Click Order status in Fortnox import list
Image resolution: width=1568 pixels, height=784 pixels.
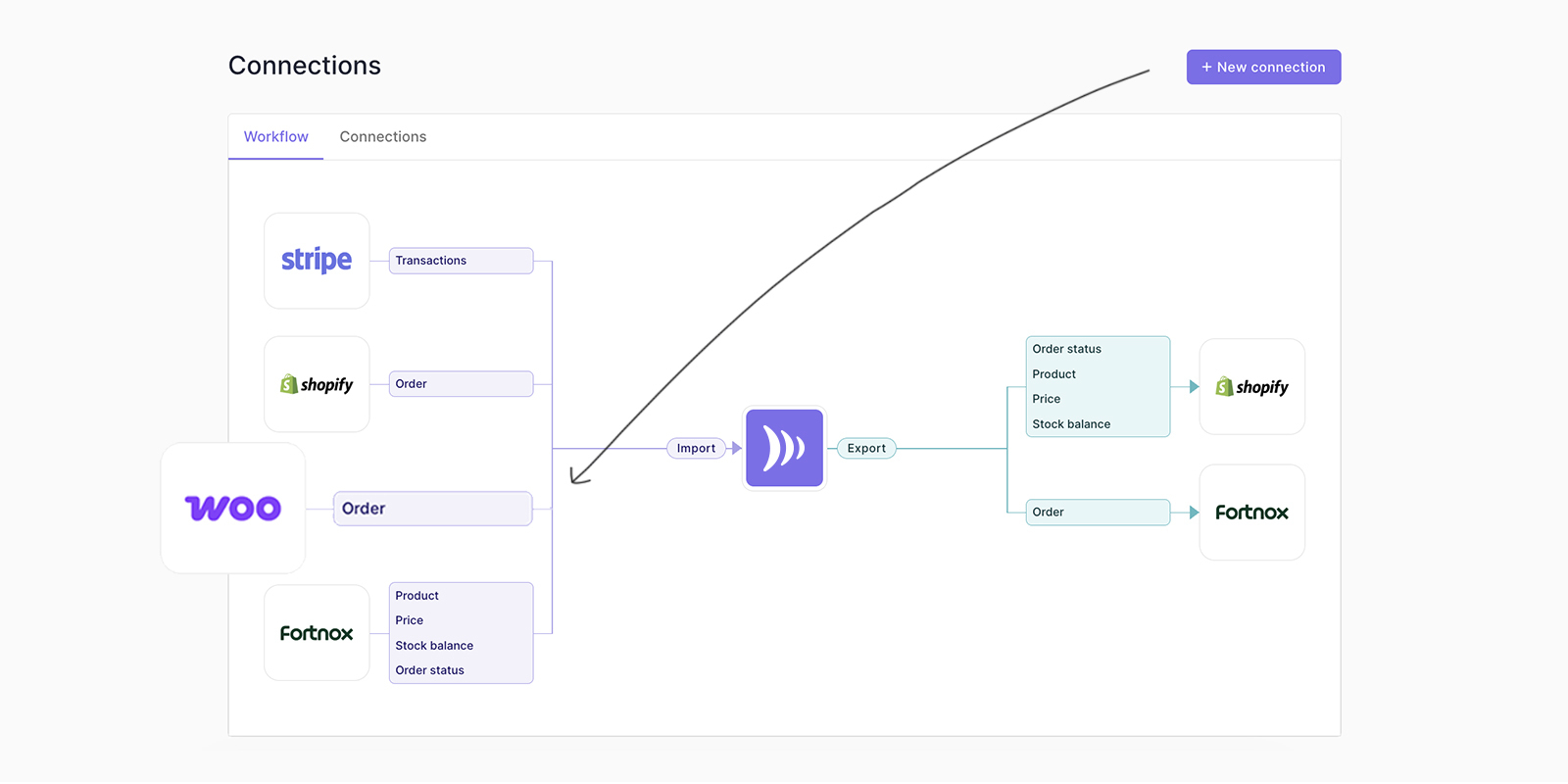(x=429, y=670)
